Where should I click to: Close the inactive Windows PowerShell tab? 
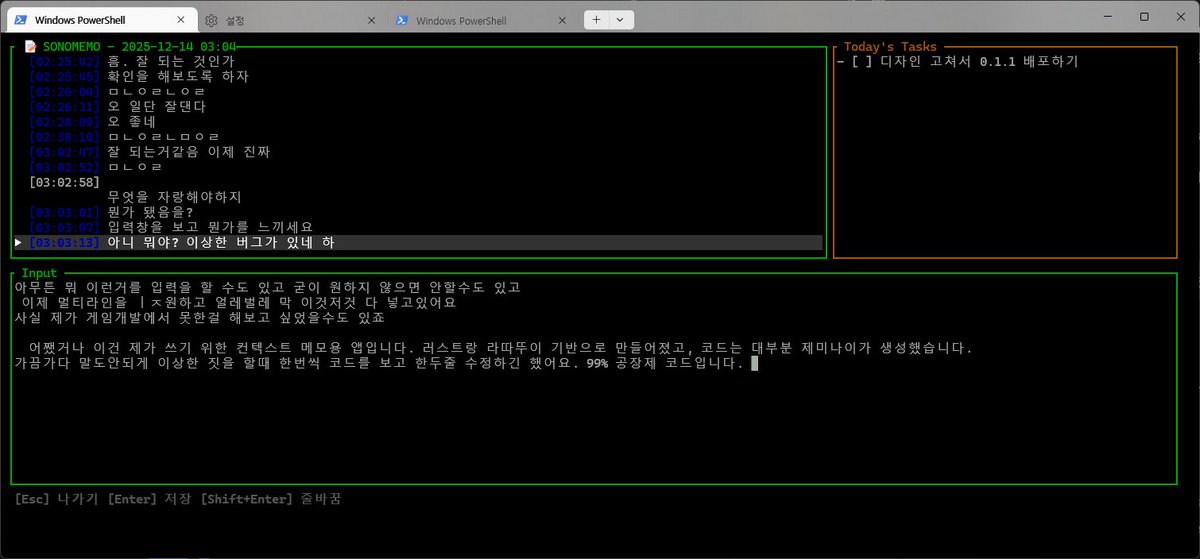pos(562,19)
